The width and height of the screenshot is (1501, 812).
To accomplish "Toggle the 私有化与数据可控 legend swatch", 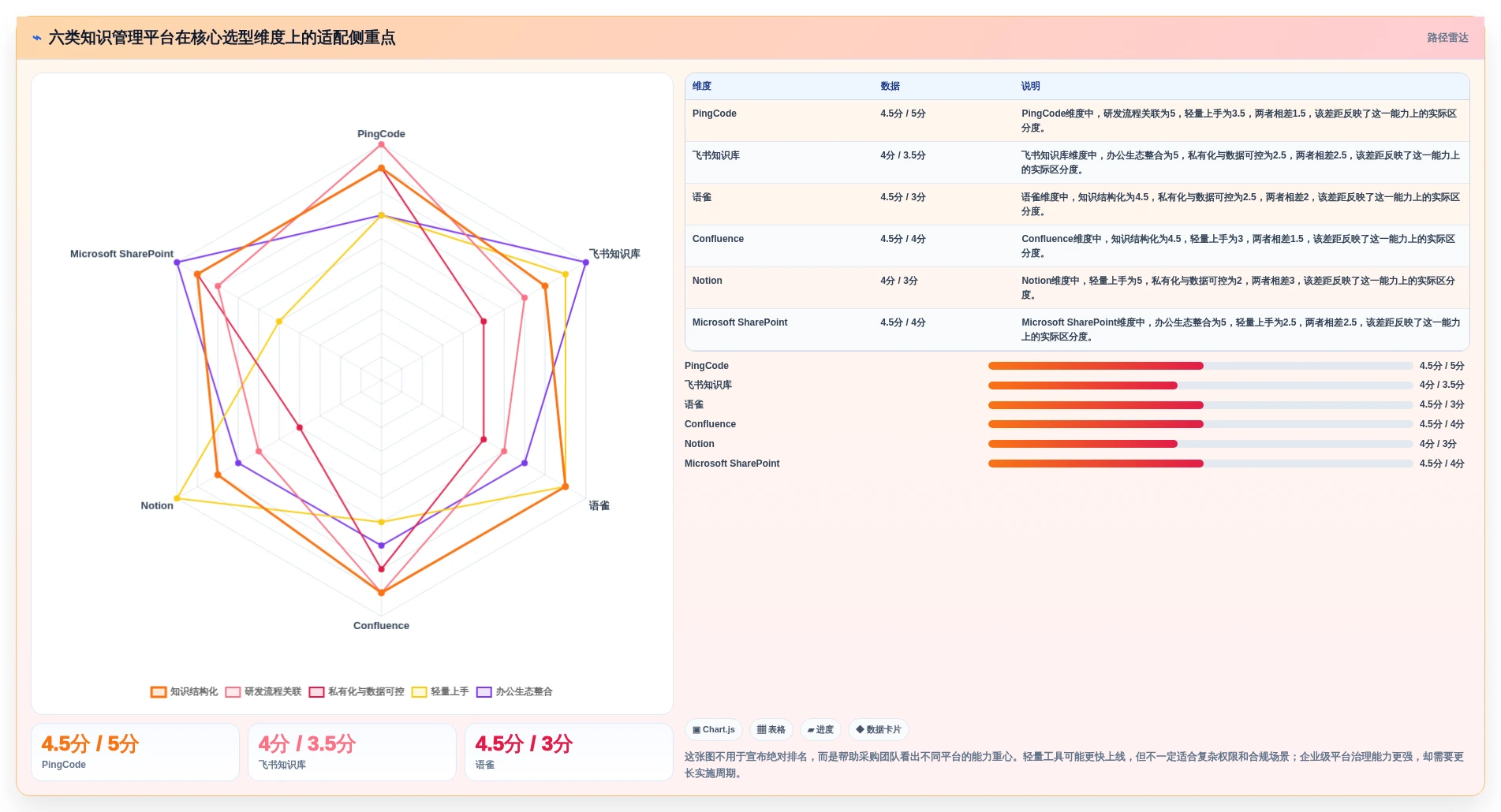I will tap(316, 692).
